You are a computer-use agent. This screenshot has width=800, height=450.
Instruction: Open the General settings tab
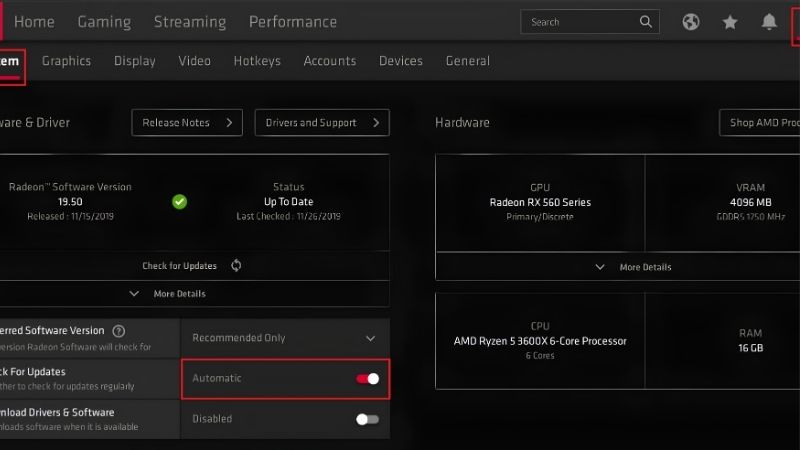point(467,61)
